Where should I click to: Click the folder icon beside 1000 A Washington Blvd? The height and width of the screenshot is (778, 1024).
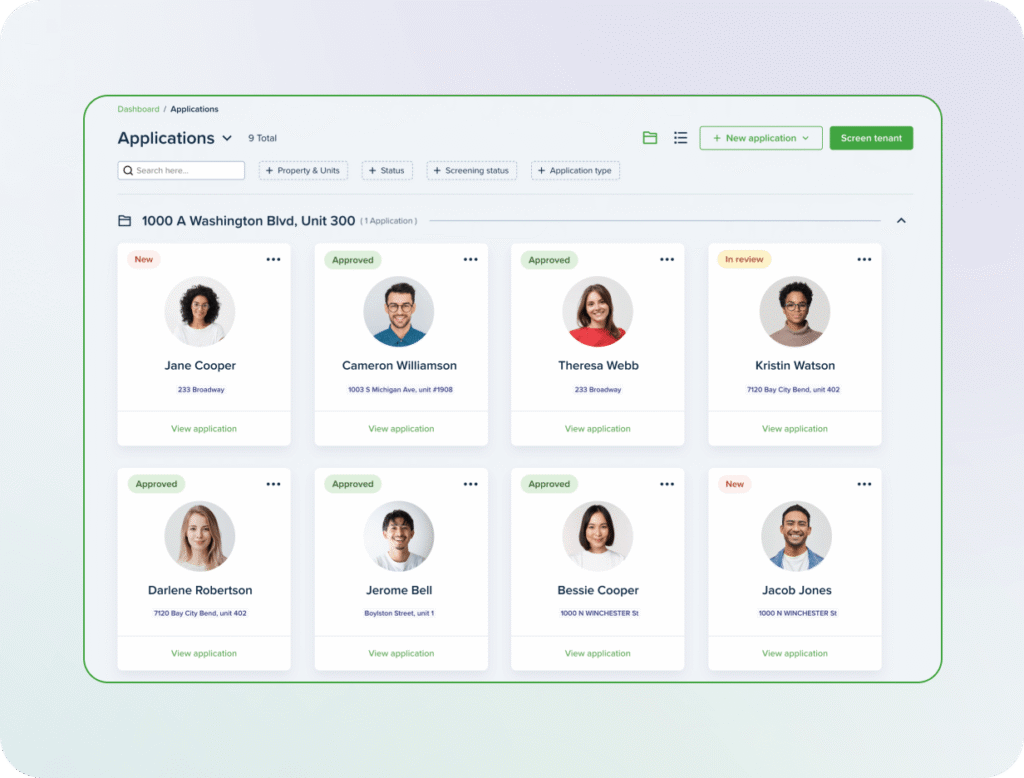125,221
